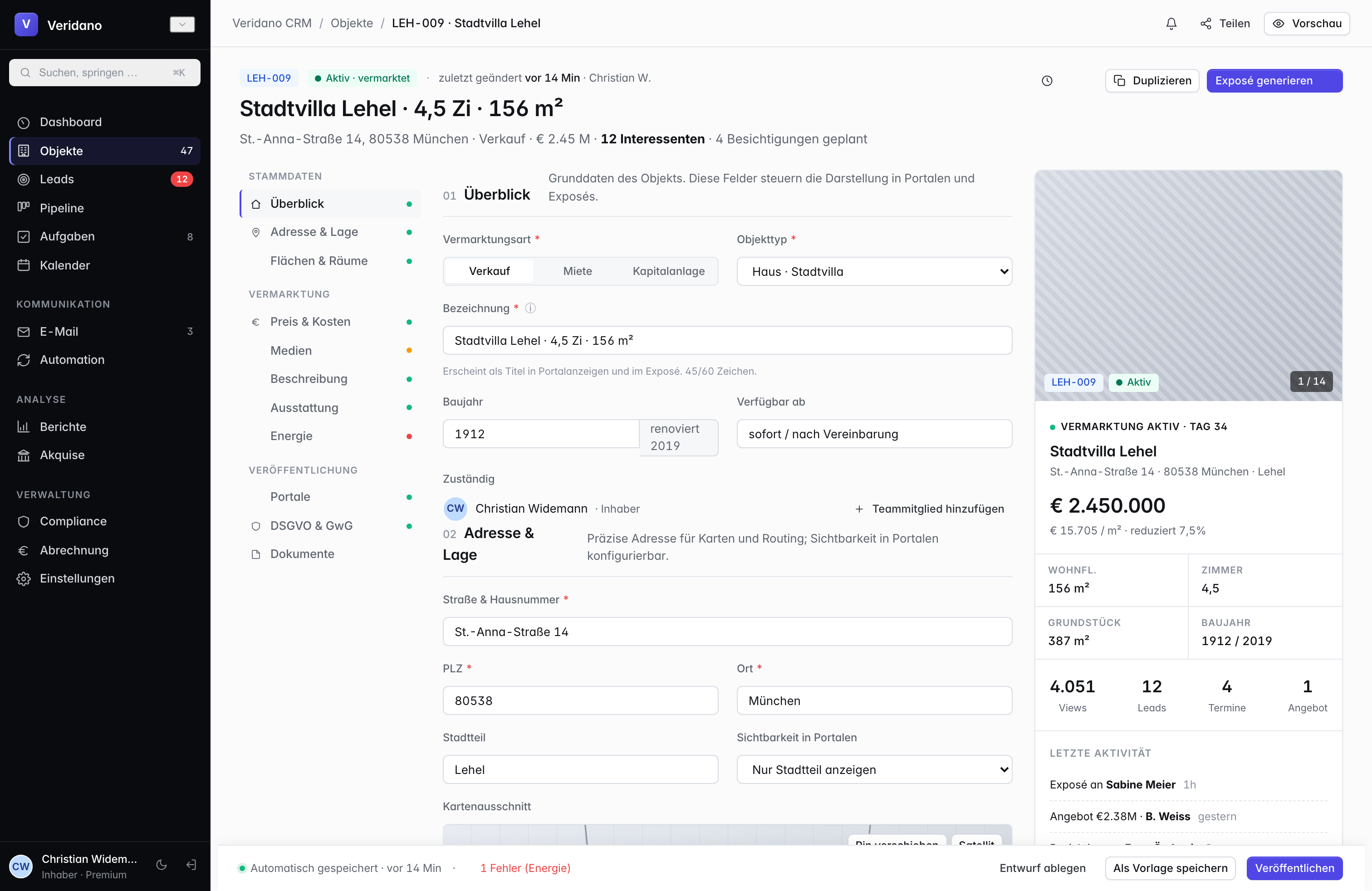Click the CW avatar next to Christian Widemann
The height and width of the screenshot is (891, 1372).
(455, 508)
